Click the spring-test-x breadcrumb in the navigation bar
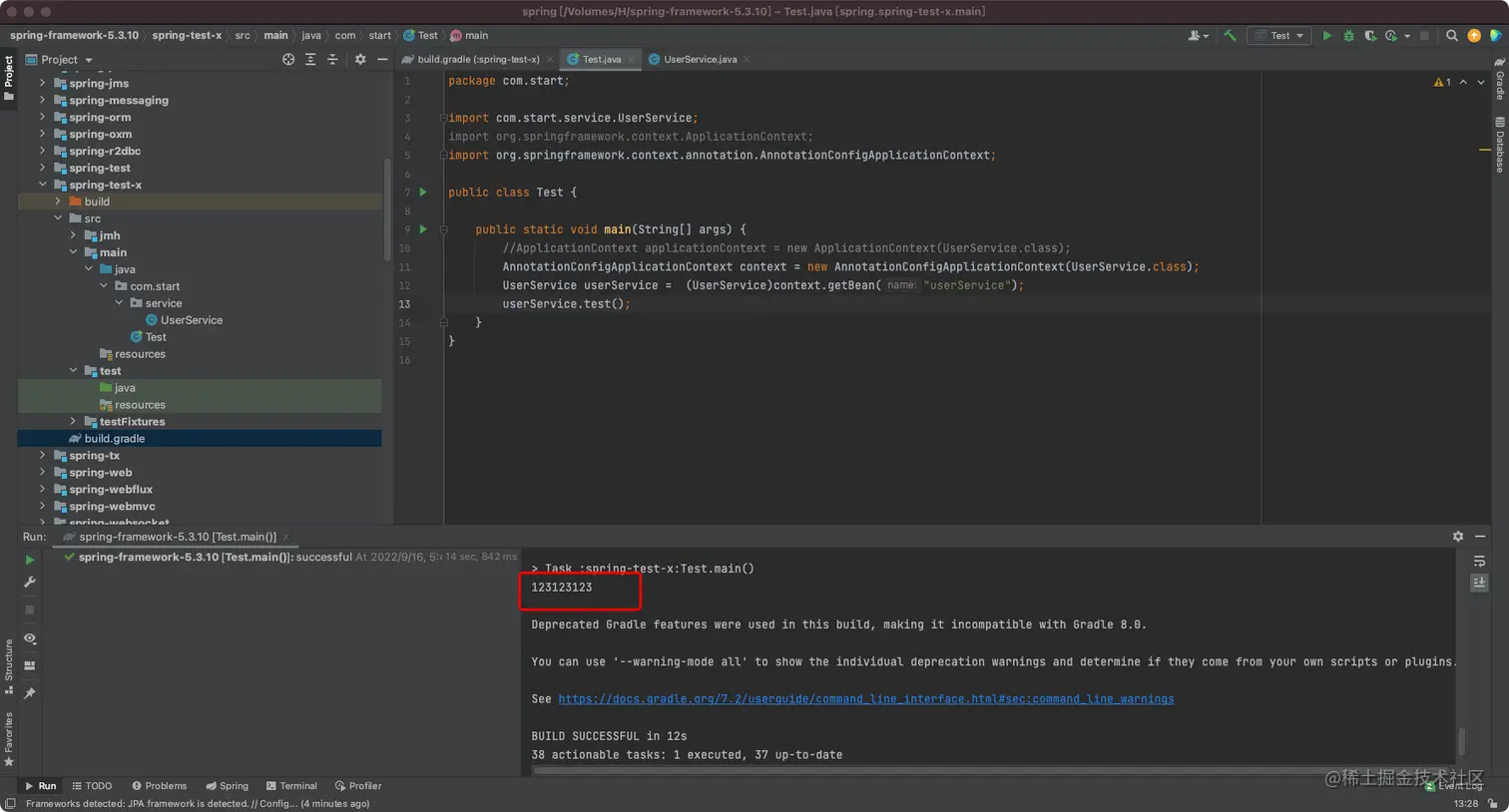 (187, 36)
